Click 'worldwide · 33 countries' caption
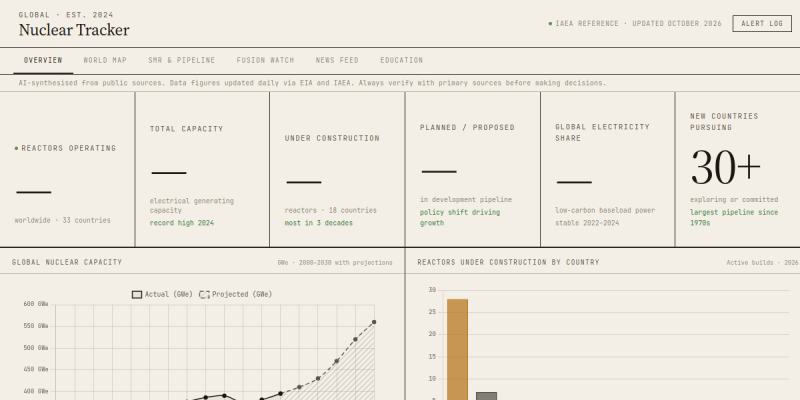Viewport: 800px width, 400px height. (x=62, y=220)
